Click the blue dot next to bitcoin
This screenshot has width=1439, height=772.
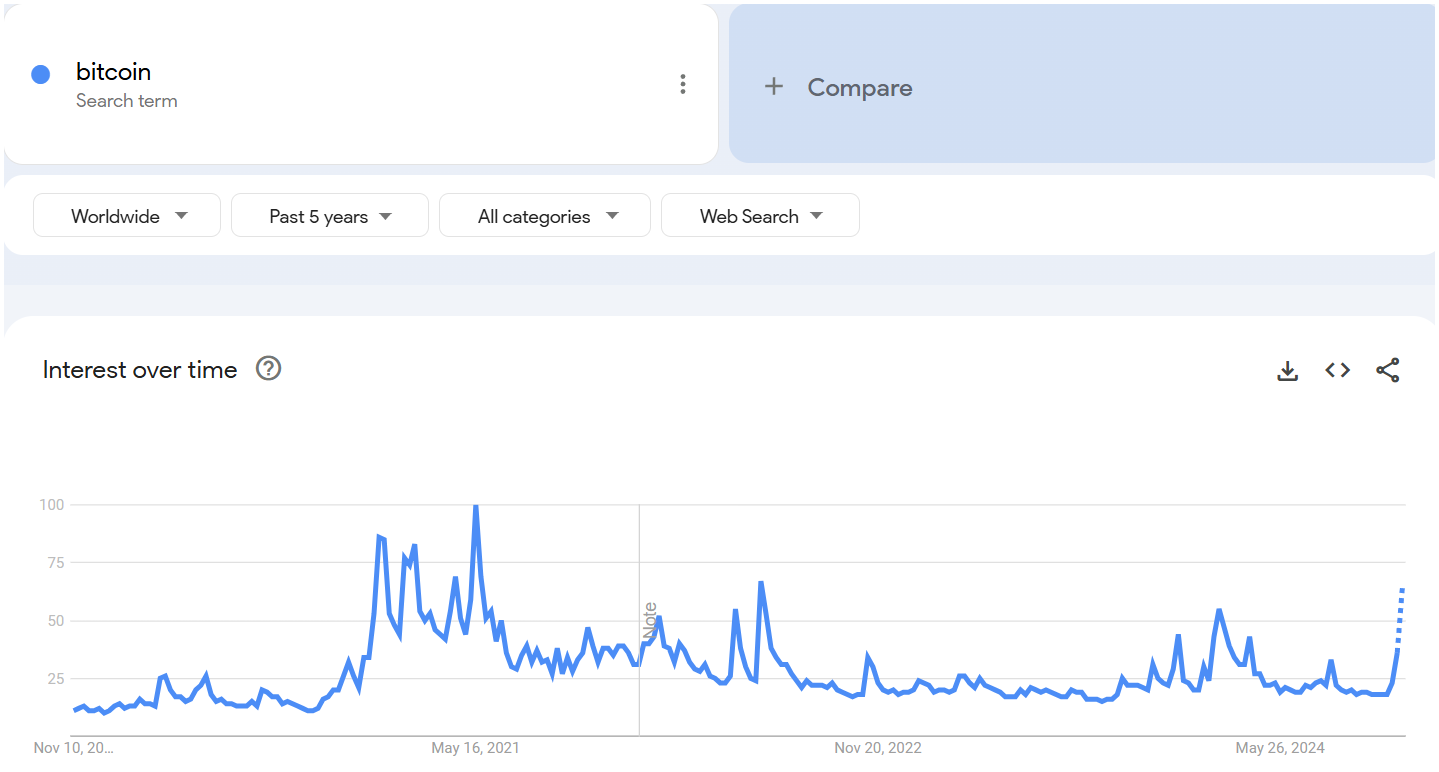[41, 74]
